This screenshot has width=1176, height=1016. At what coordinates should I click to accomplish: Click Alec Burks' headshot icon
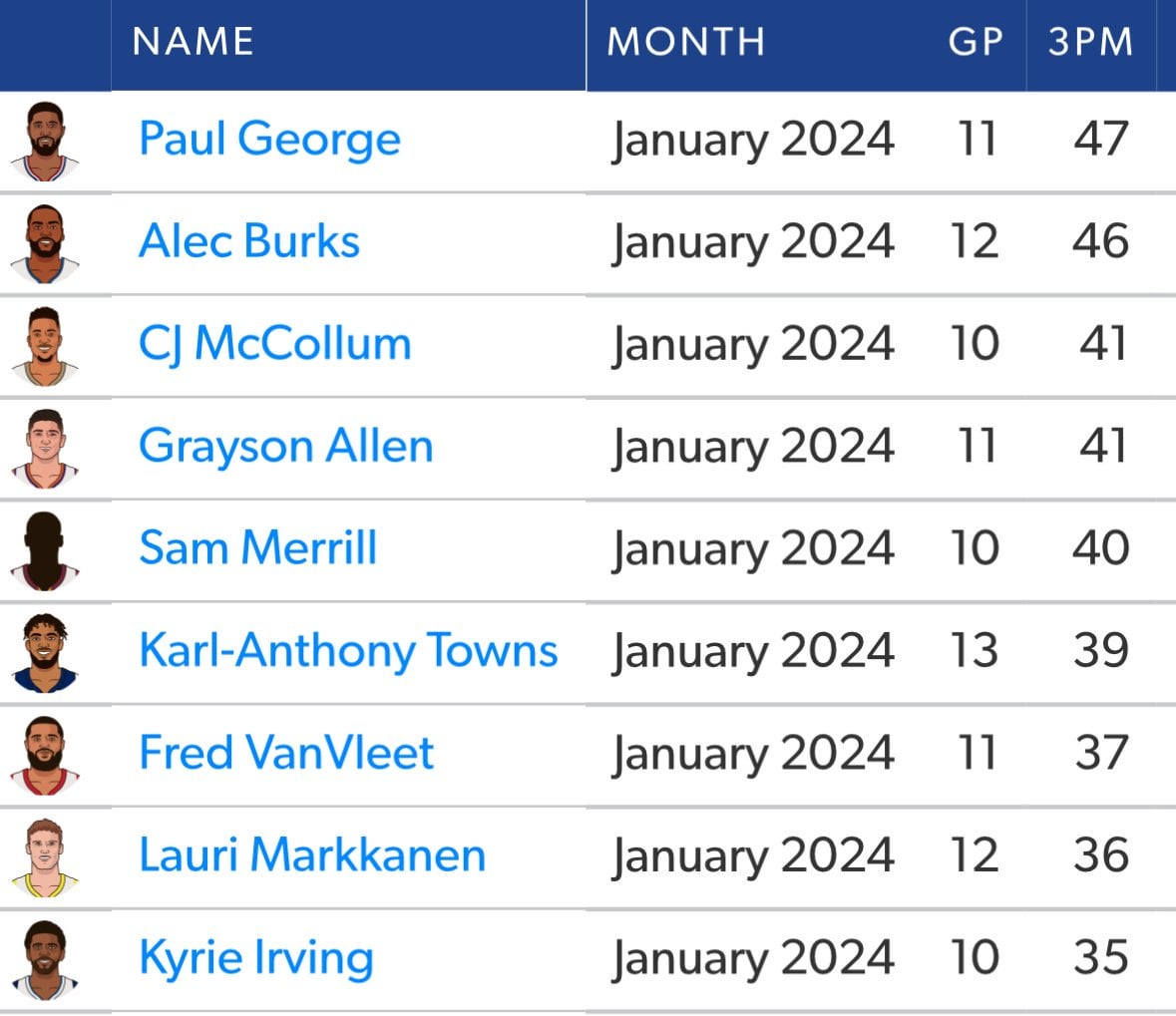click(45, 243)
